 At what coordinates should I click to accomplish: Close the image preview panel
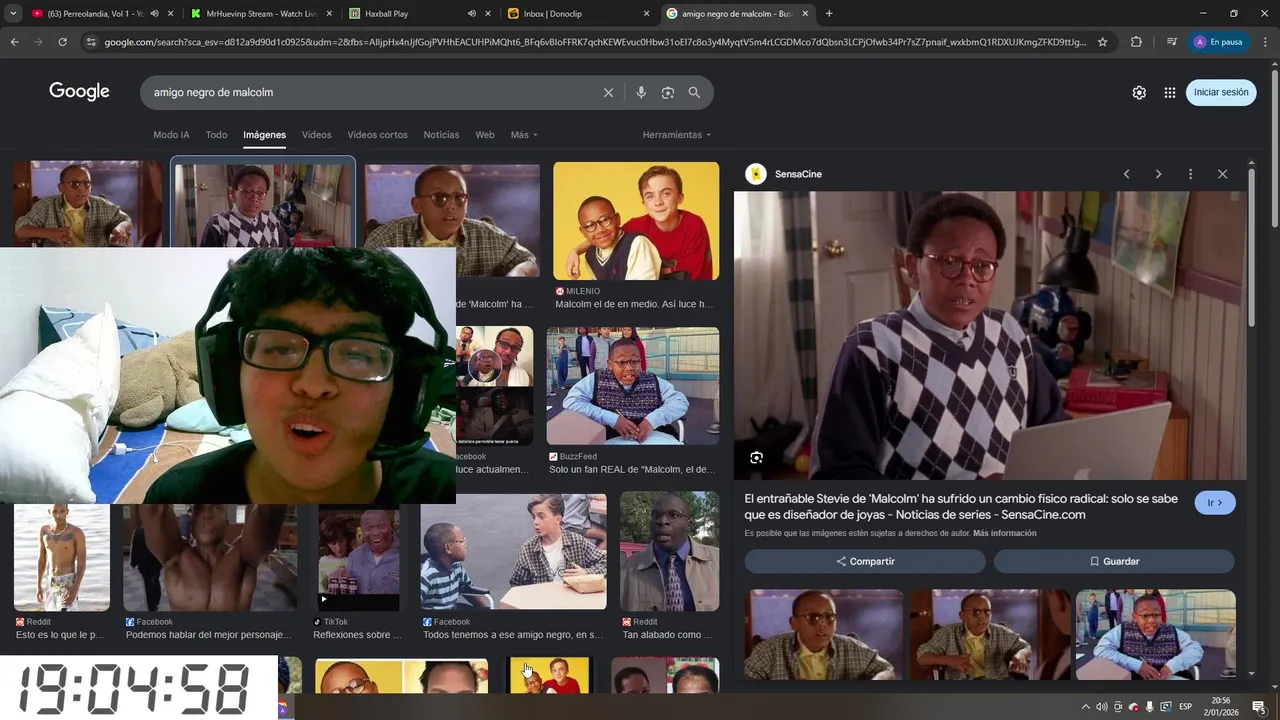coord(1222,174)
